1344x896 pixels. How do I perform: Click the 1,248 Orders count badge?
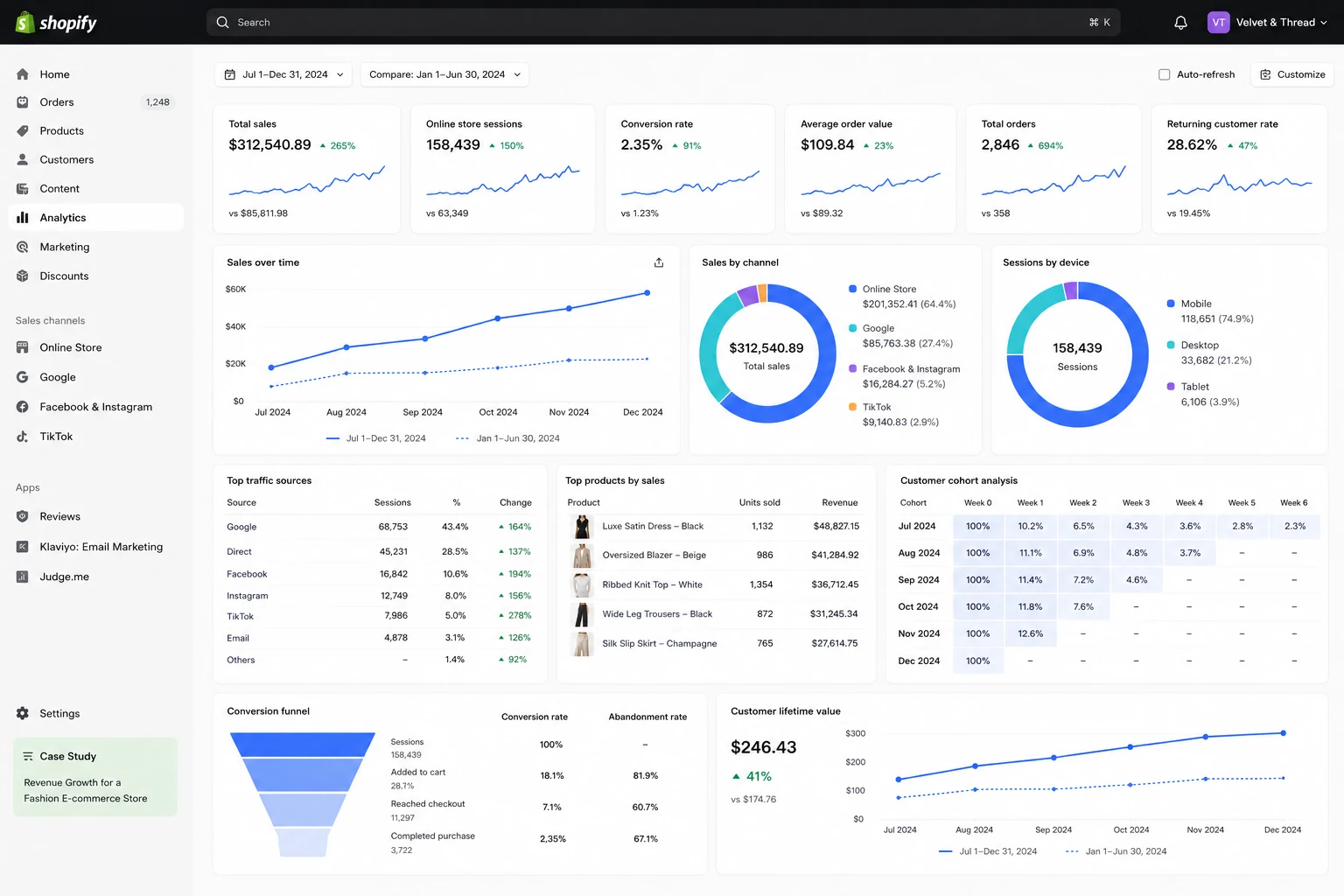point(157,102)
